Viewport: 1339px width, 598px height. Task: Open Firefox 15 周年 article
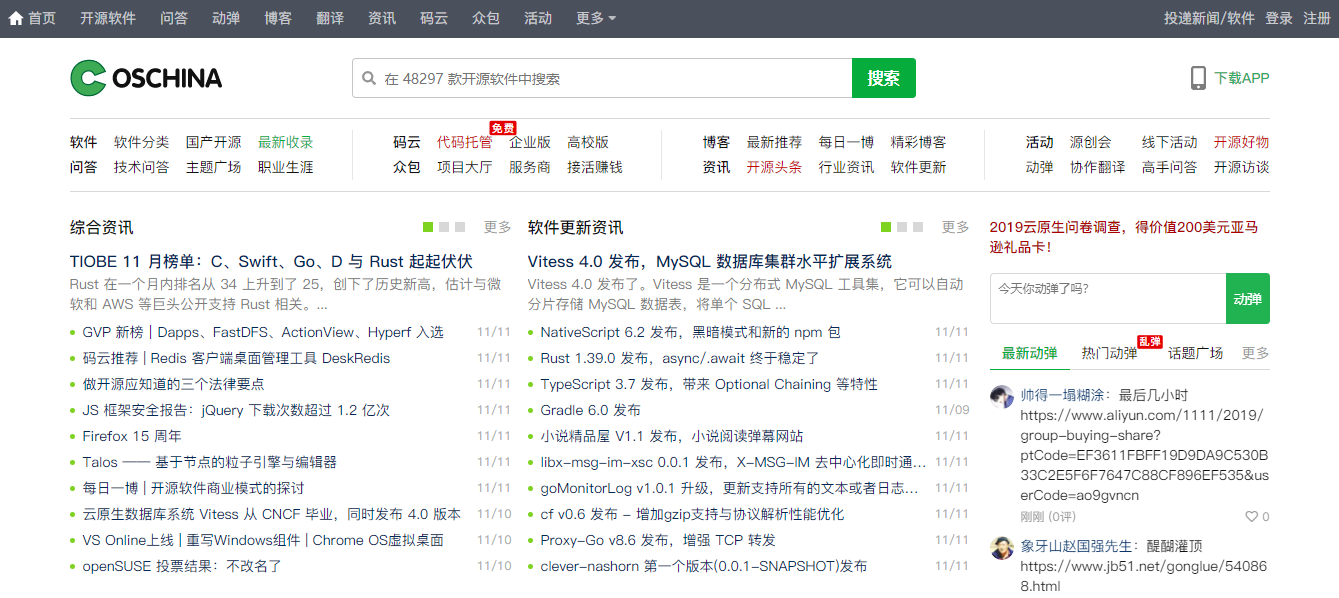click(x=132, y=436)
